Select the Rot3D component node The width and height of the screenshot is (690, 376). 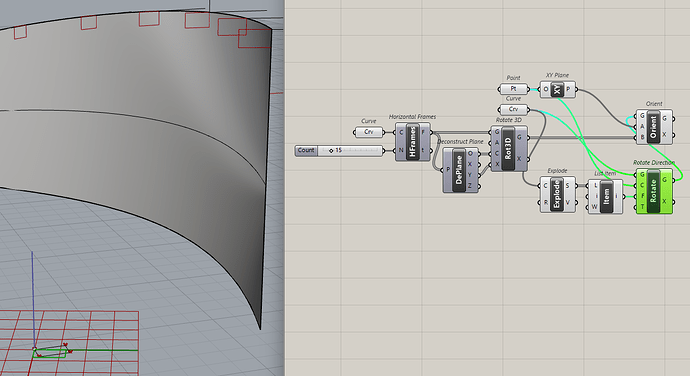point(509,148)
